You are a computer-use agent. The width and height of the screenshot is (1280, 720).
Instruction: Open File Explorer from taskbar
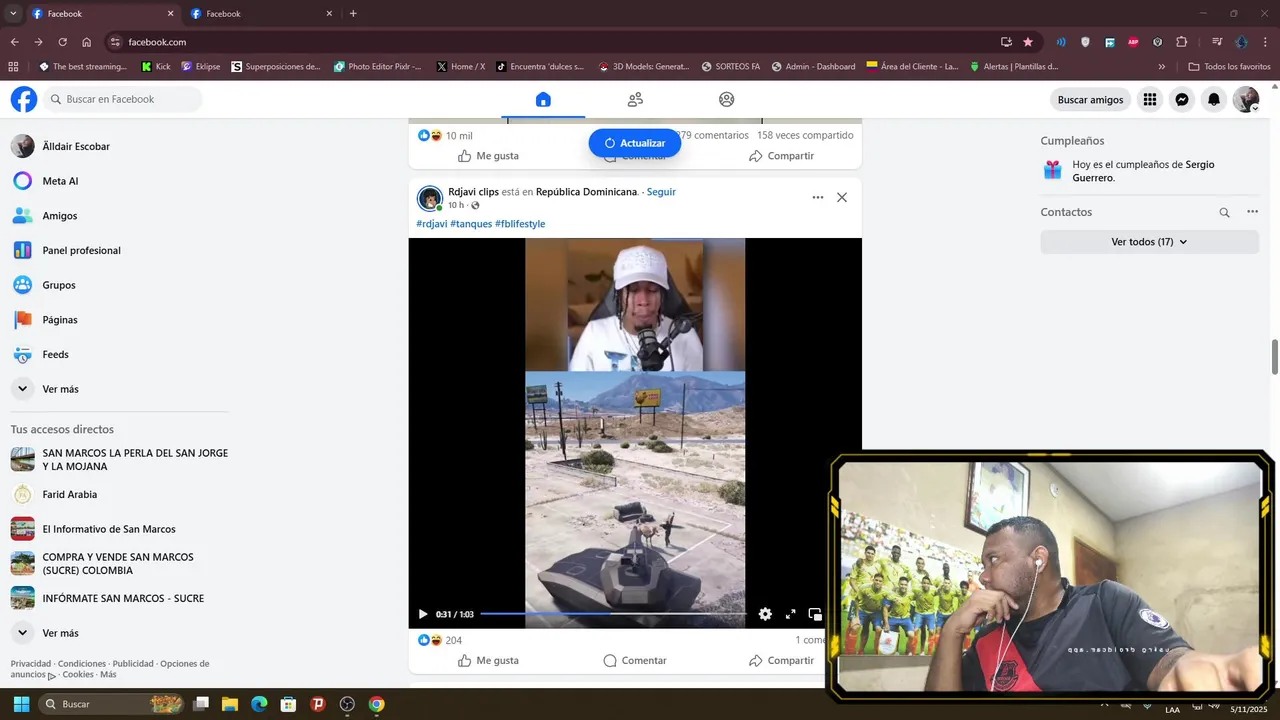(229, 704)
